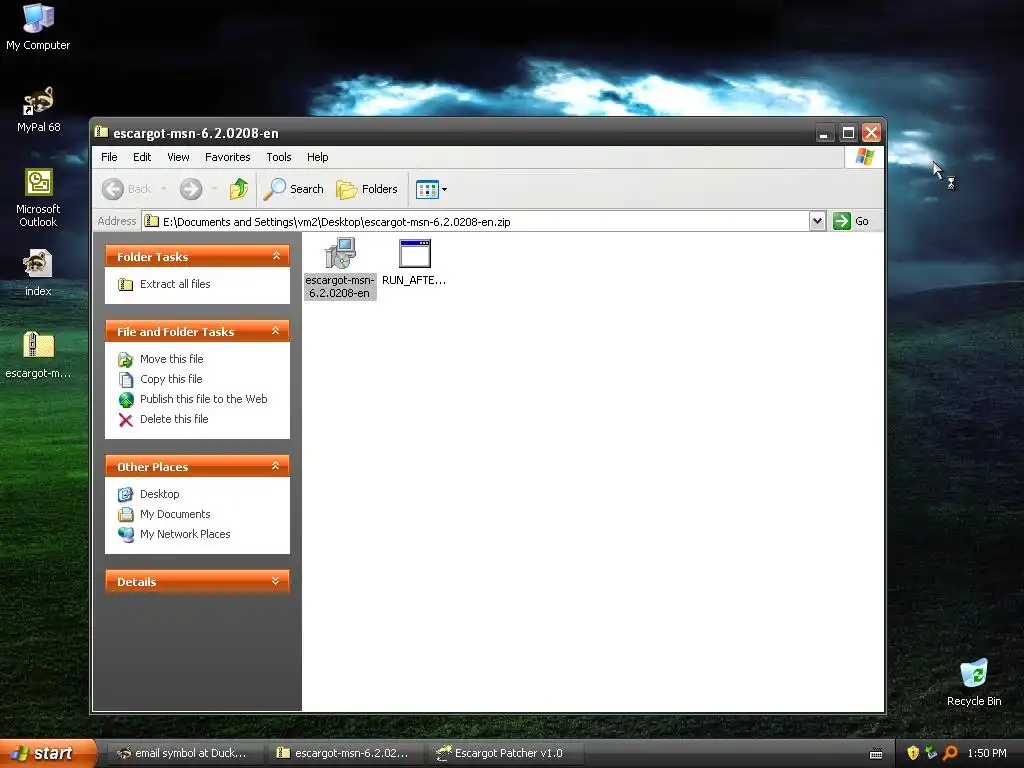This screenshot has width=1024, height=768.
Task: Open Forward history dropdown arrow
Action: [x=214, y=189]
